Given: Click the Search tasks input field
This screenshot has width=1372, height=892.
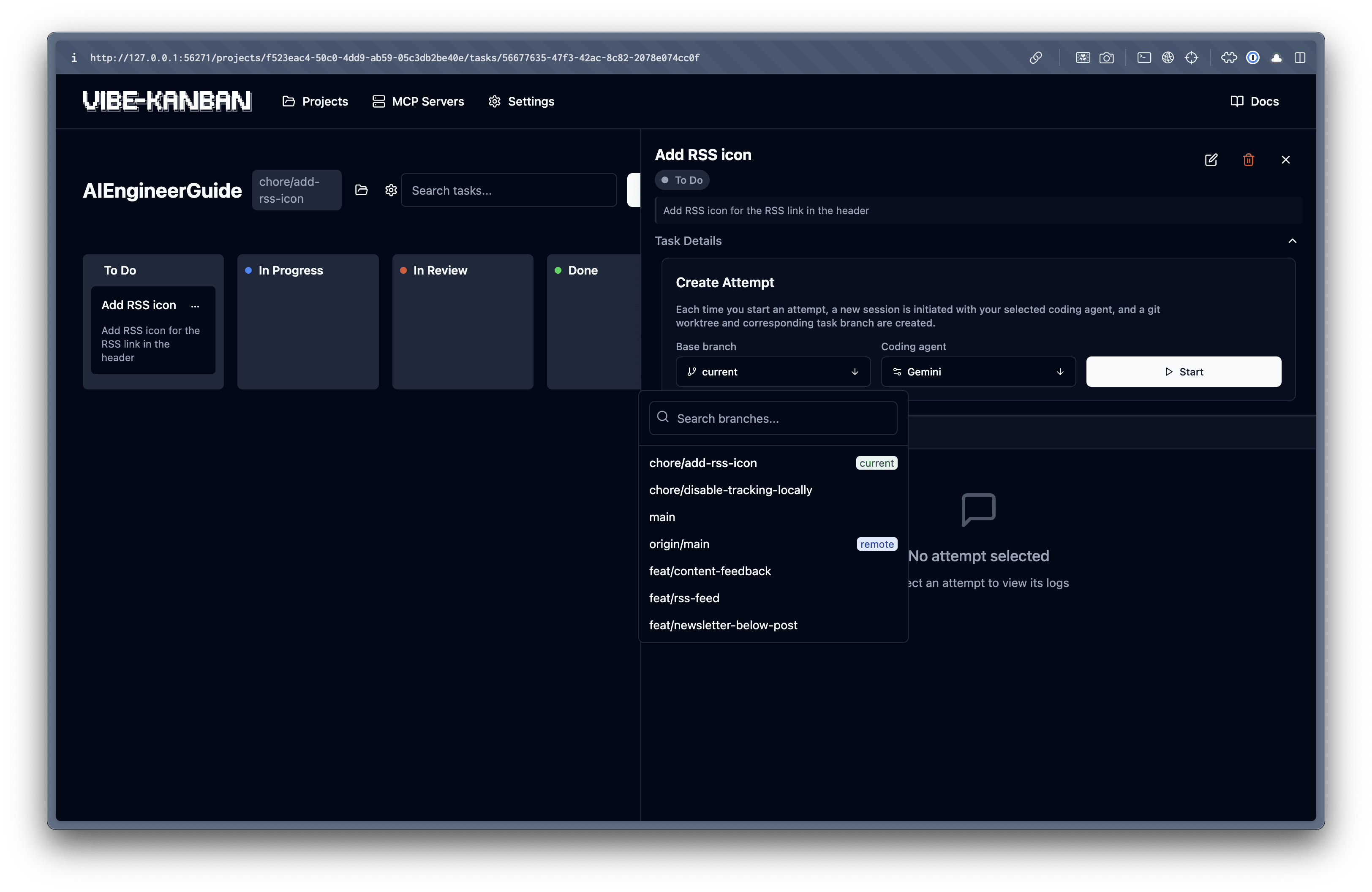Looking at the screenshot, I should point(509,190).
